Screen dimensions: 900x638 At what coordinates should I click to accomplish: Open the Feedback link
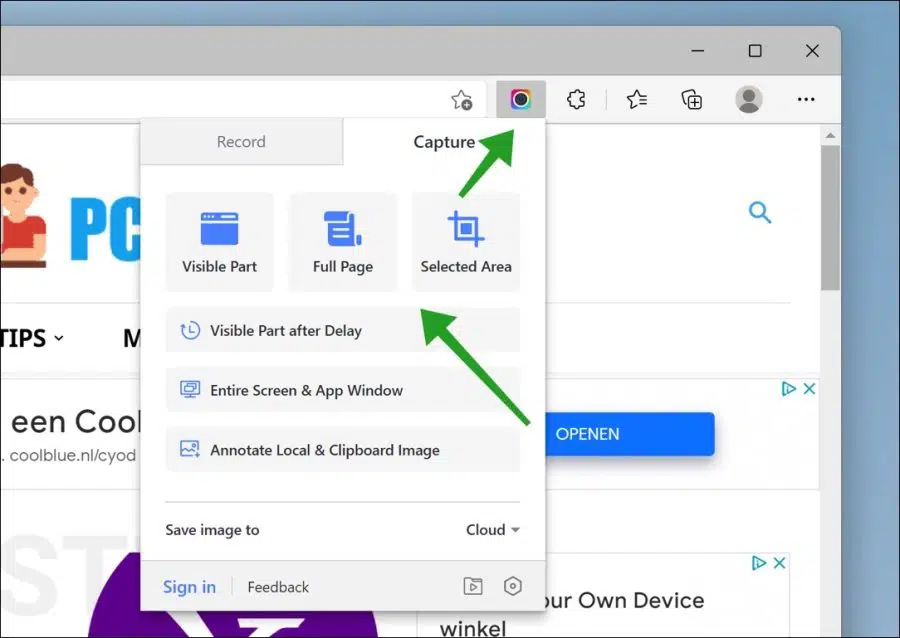278,587
